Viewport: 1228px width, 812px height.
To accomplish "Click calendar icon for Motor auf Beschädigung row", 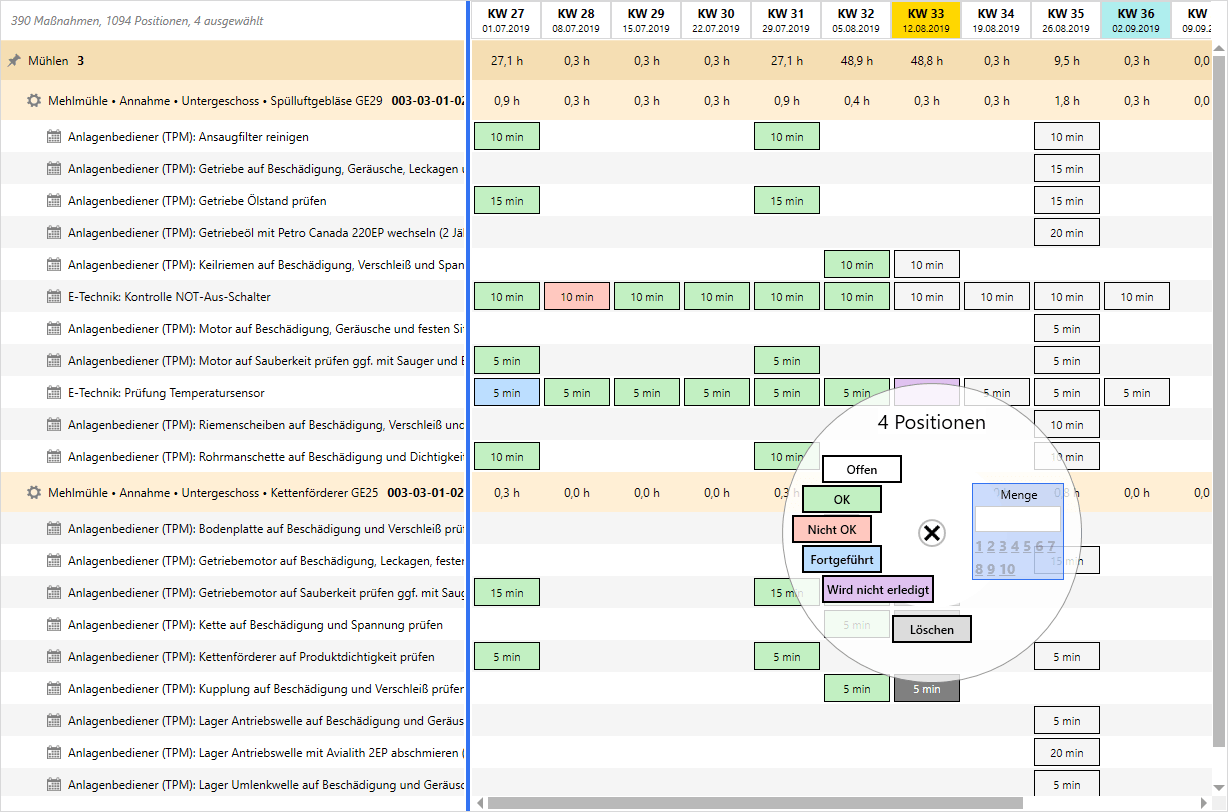I will tap(54, 329).
